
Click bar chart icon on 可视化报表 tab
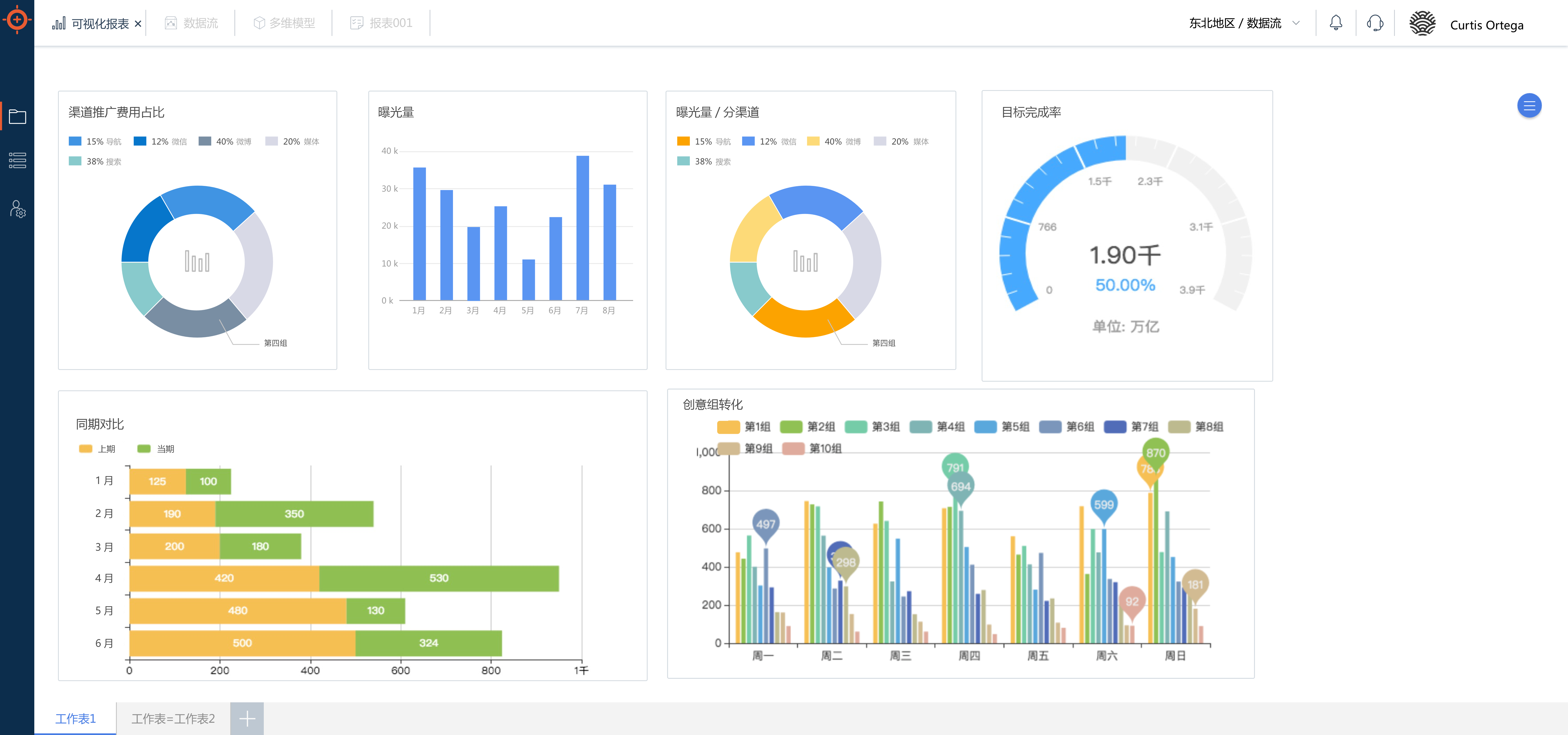pos(59,23)
